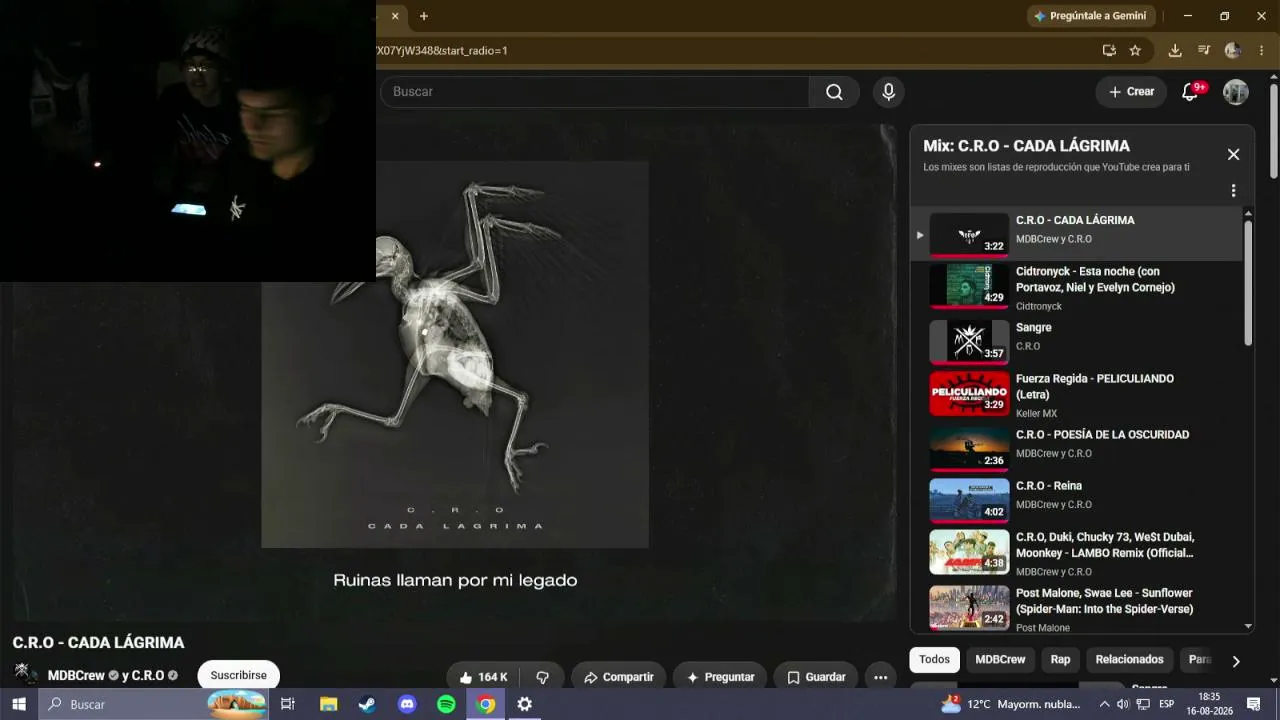Image resolution: width=1280 pixels, height=720 pixels.
Task: Open Spotify from the taskbar
Action: 446,704
